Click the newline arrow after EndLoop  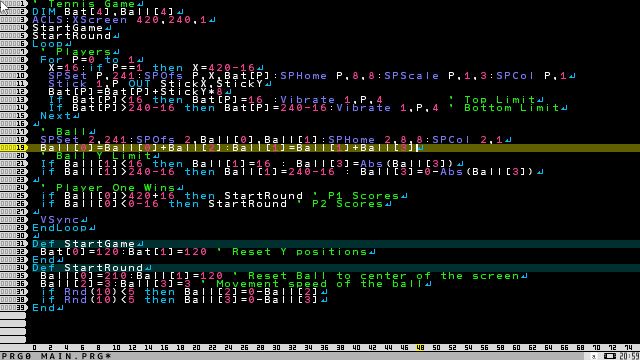click(92, 228)
